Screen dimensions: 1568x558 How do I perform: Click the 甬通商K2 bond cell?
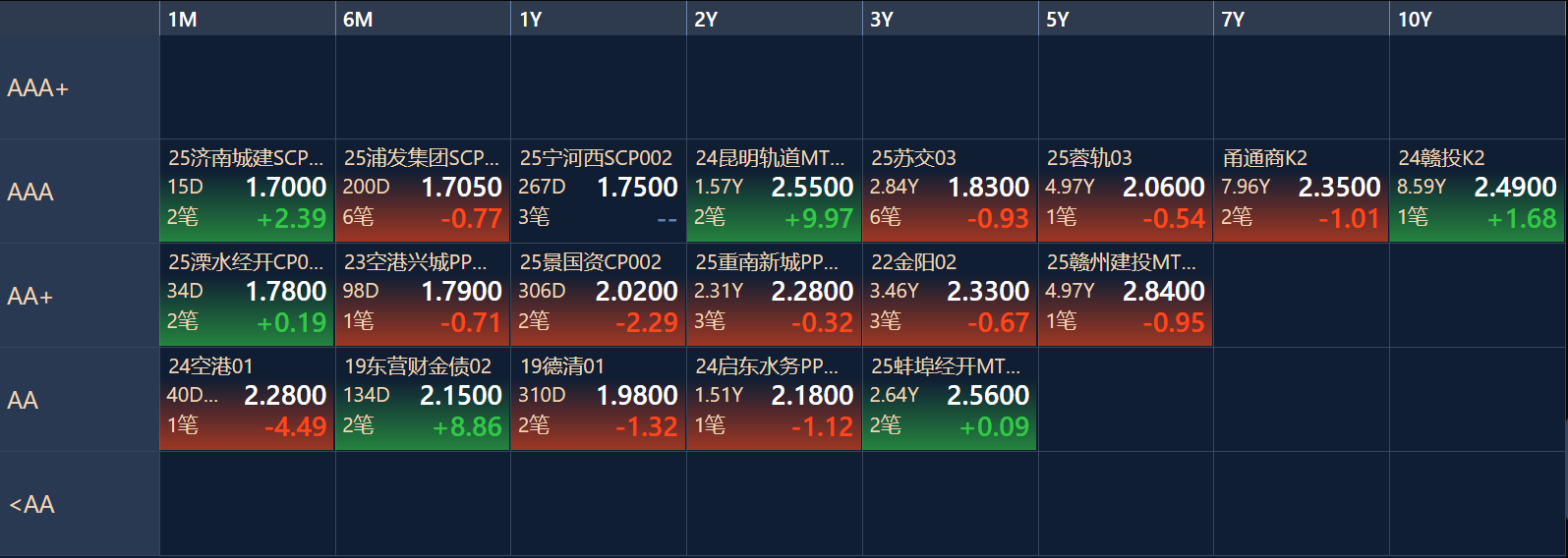click(1301, 191)
